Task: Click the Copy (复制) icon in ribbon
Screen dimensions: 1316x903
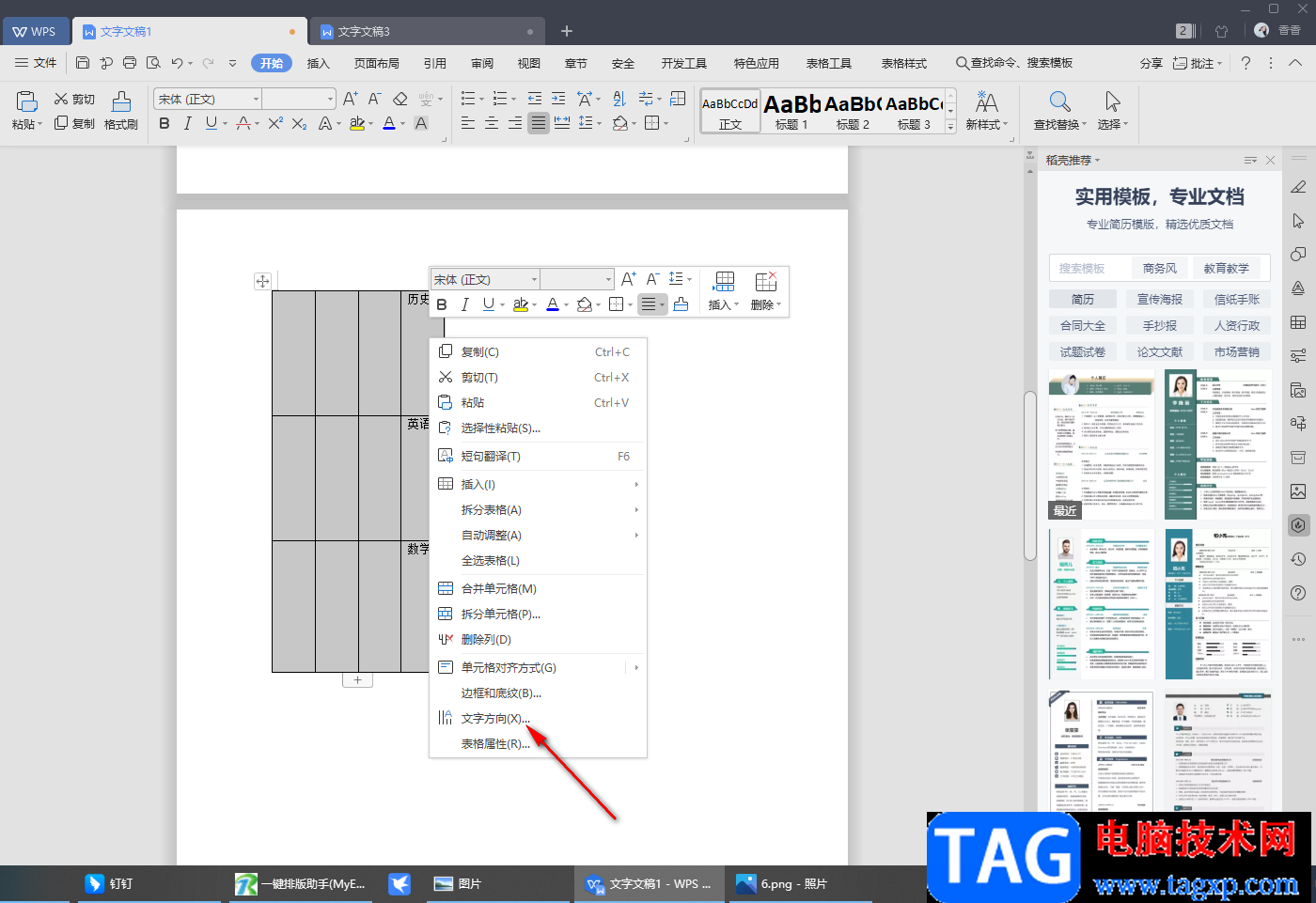Action: [x=61, y=123]
